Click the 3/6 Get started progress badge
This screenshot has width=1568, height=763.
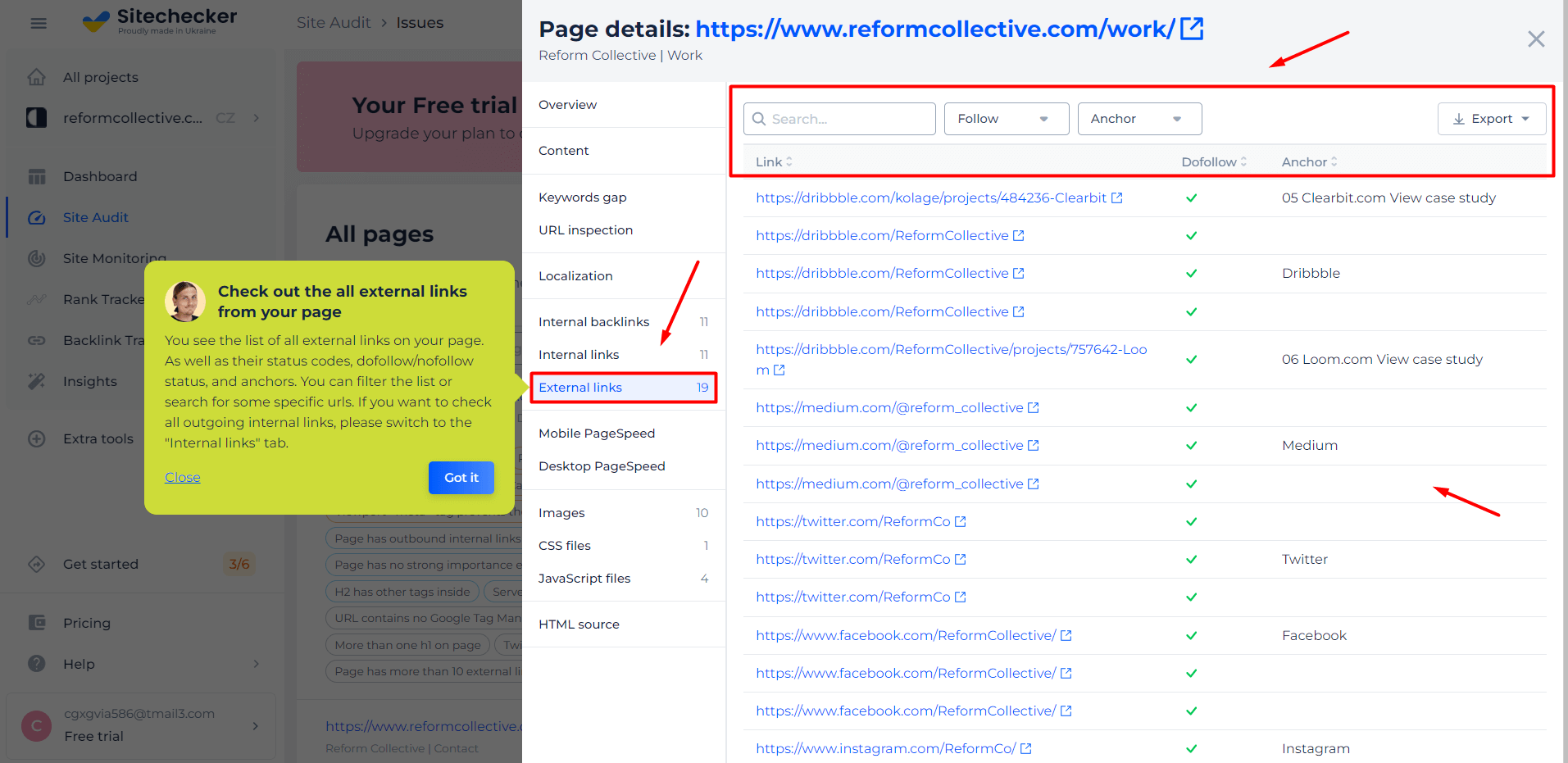[239, 564]
